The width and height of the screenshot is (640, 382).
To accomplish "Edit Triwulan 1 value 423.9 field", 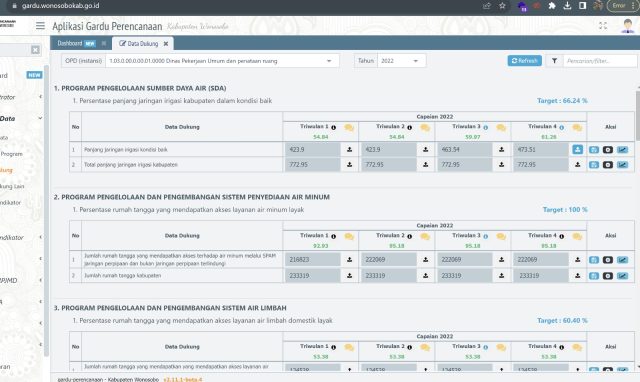I will [x=313, y=150].
